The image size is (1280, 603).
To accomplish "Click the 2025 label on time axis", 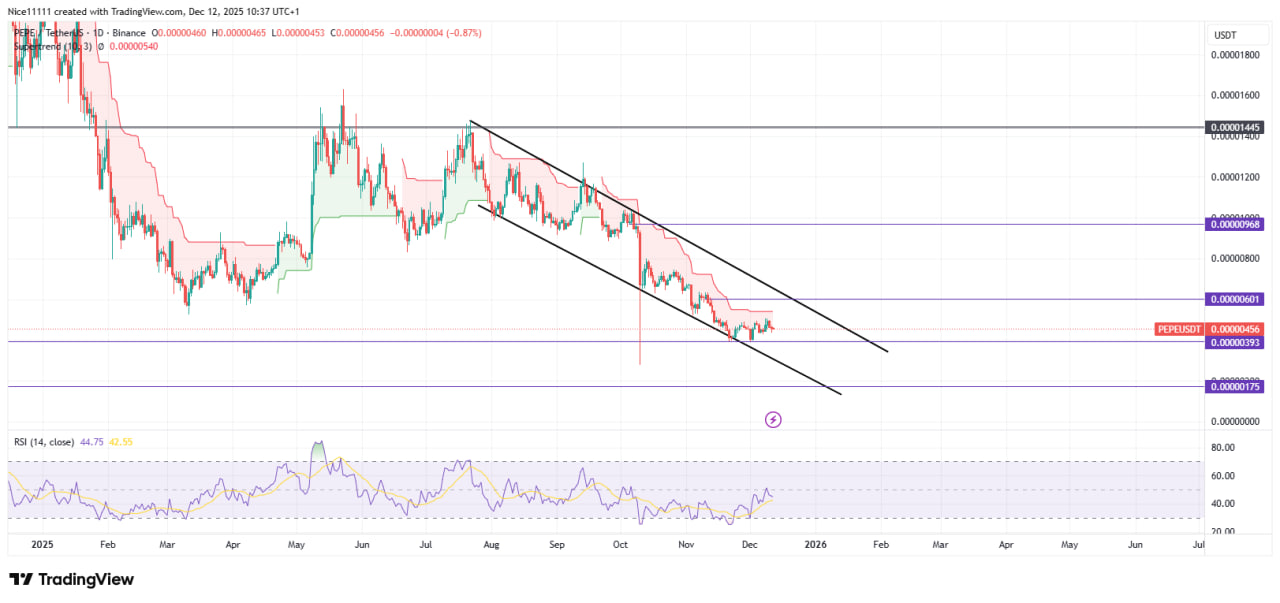I will [41, 545].
